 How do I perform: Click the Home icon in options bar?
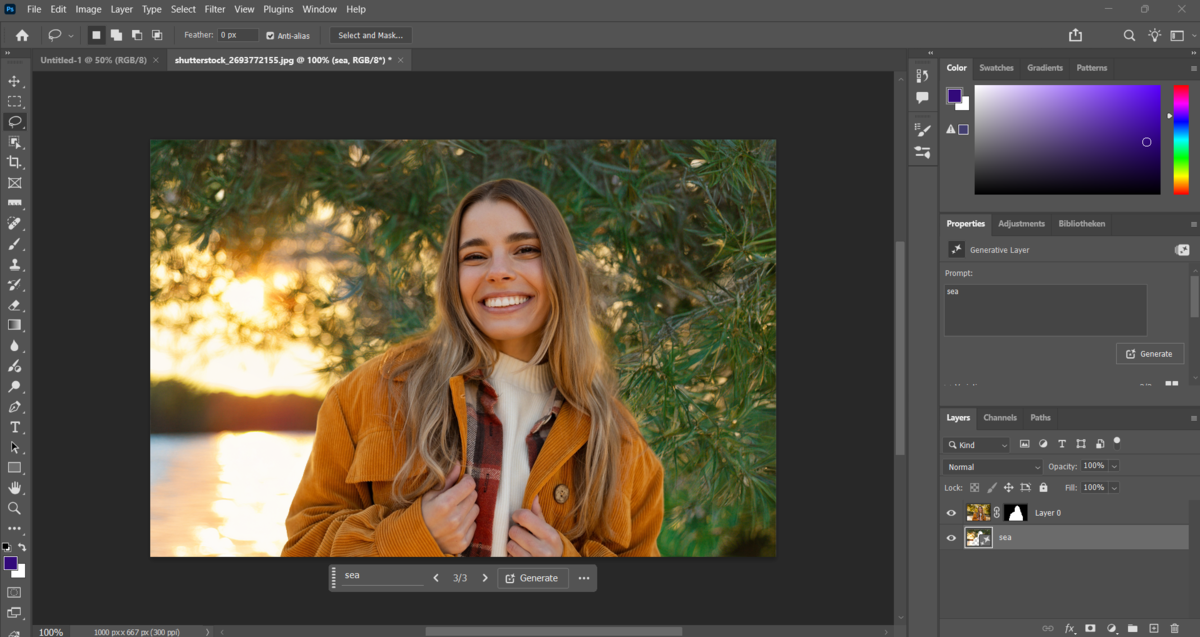tap(22, 35)
